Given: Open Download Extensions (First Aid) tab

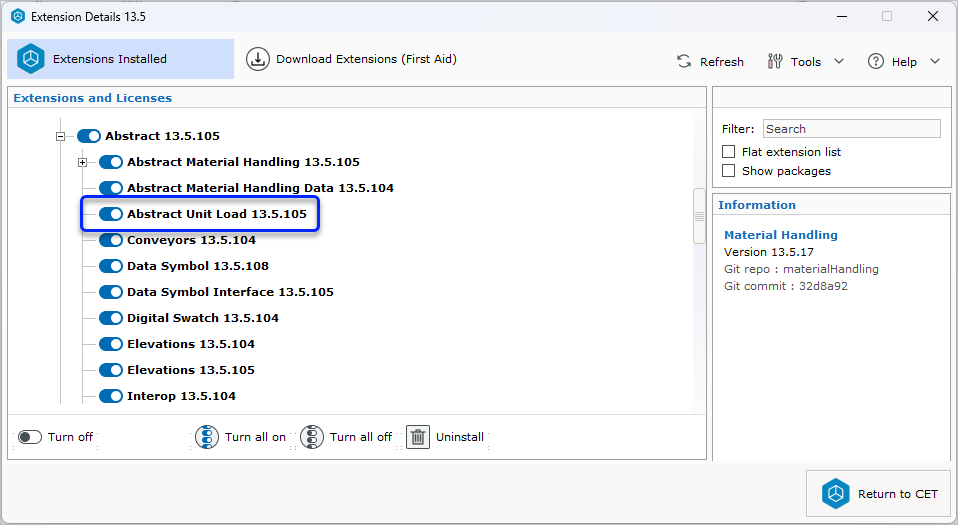Looking at the screenshot, I should pyautogui.click(x=351, y=59).
